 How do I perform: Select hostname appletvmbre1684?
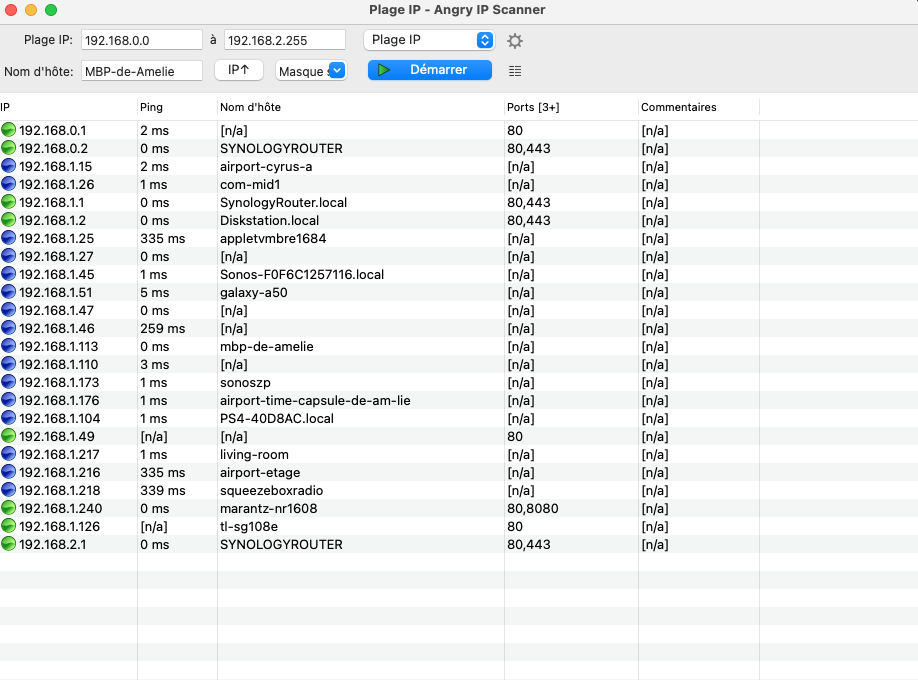273,238
